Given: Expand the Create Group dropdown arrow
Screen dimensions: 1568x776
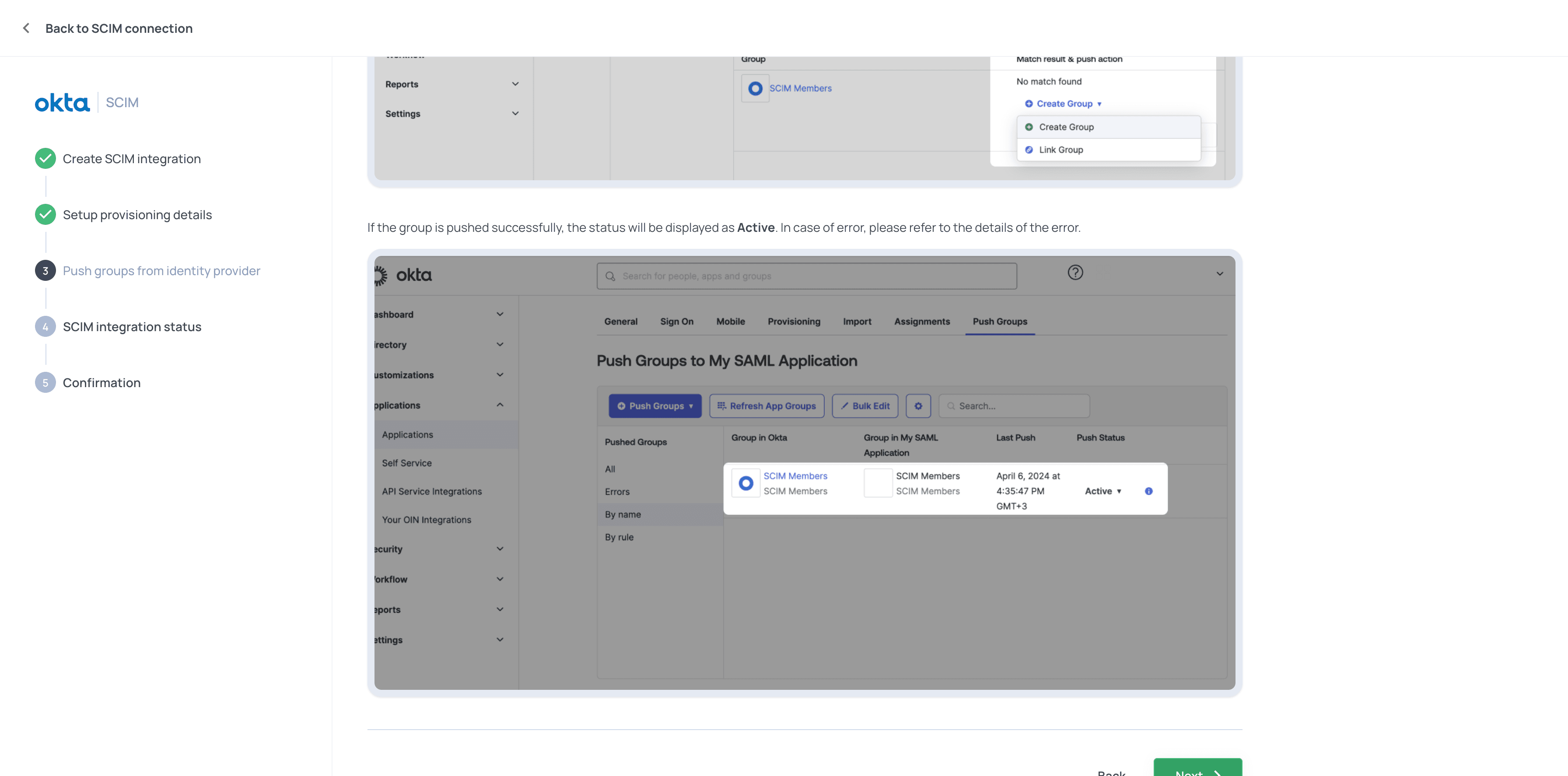Looking at the screenshot, I should (1099, 104).
